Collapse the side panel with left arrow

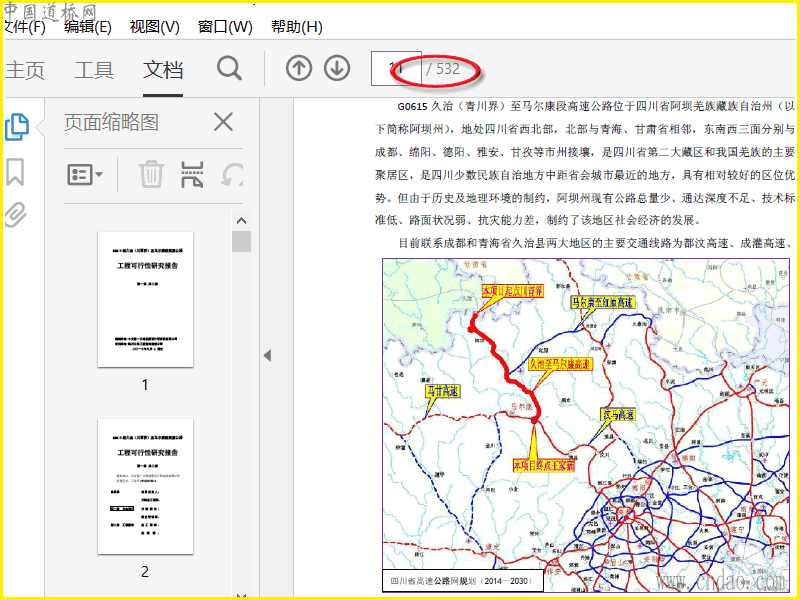point(267,356)
